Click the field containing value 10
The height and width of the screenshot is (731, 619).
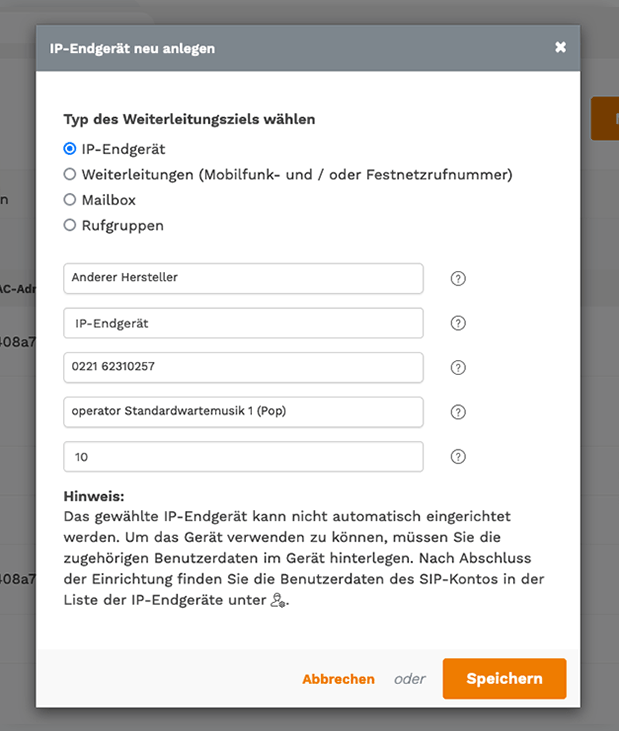pos(243,456)
